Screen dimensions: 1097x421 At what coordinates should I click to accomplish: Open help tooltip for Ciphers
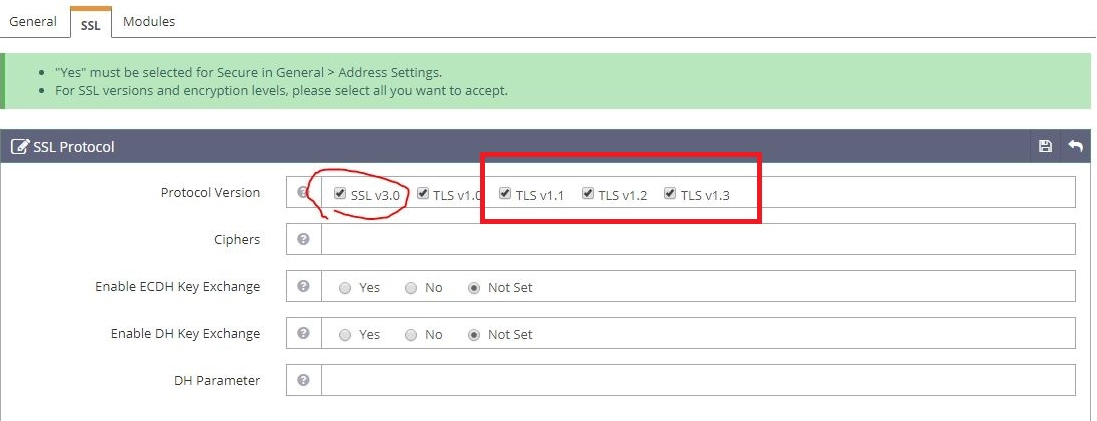tap(303, 240)
